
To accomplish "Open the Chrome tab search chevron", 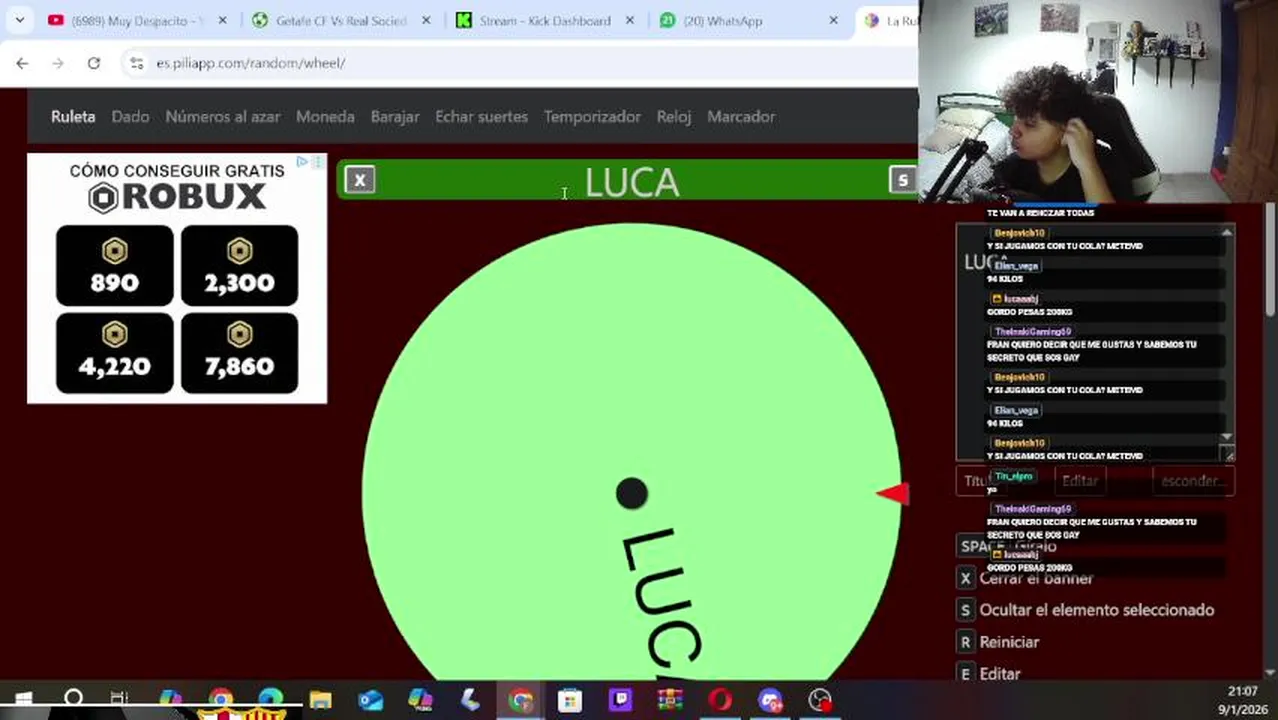I will pos(19,20).
